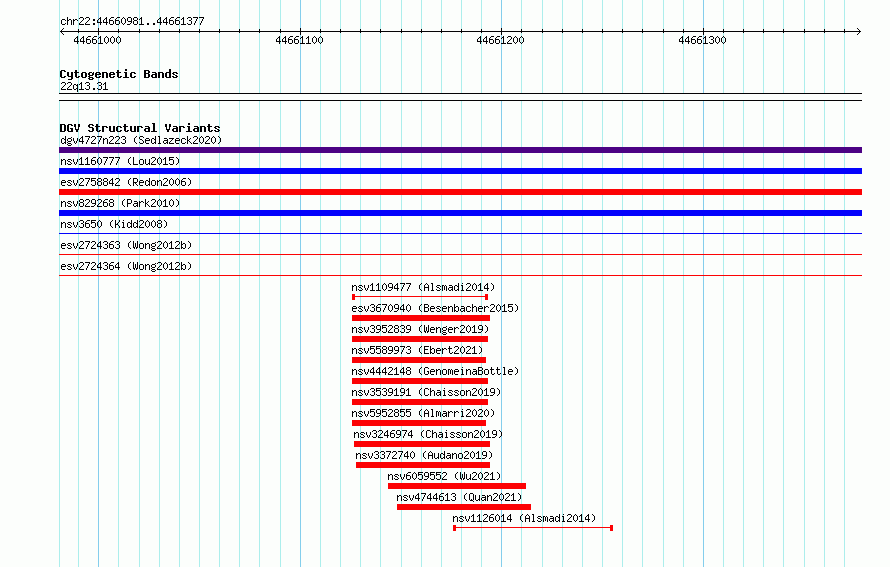Click the red bar of nsv6059552 (Wu2021)
This screenshot has height=567, width=890.
point(457,486)
